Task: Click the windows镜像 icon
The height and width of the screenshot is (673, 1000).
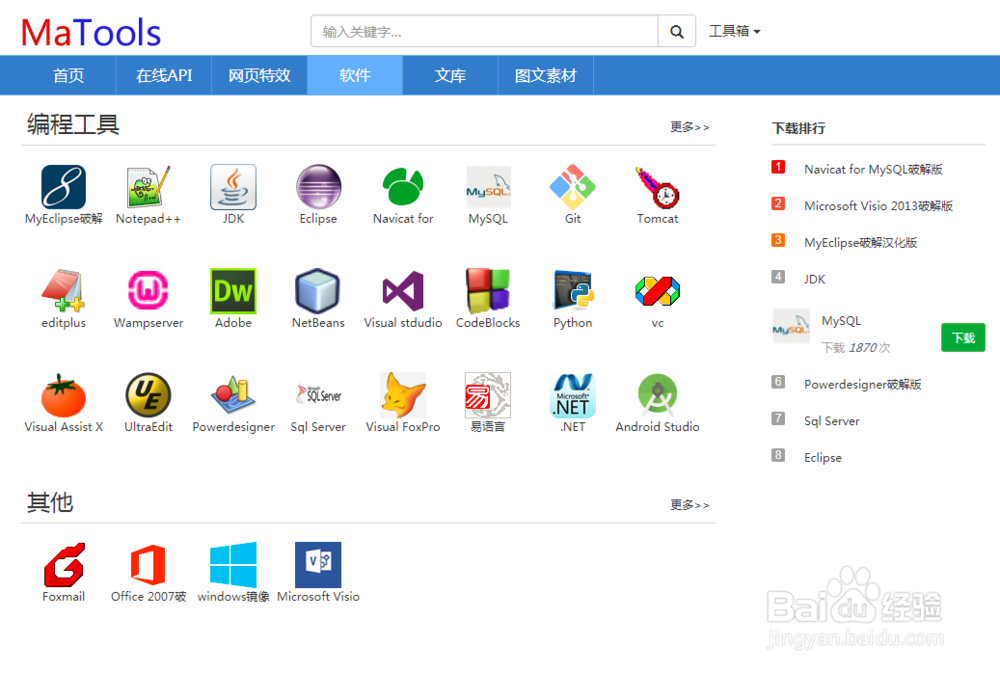Action: pyautogui.click(x=233, y=565)
